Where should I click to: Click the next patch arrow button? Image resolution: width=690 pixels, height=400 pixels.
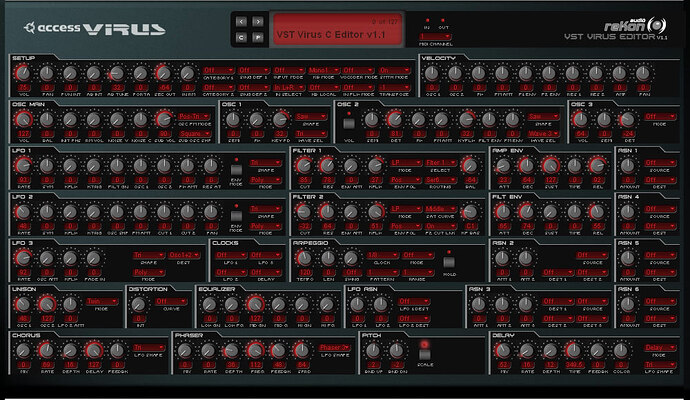click(258, 22)
